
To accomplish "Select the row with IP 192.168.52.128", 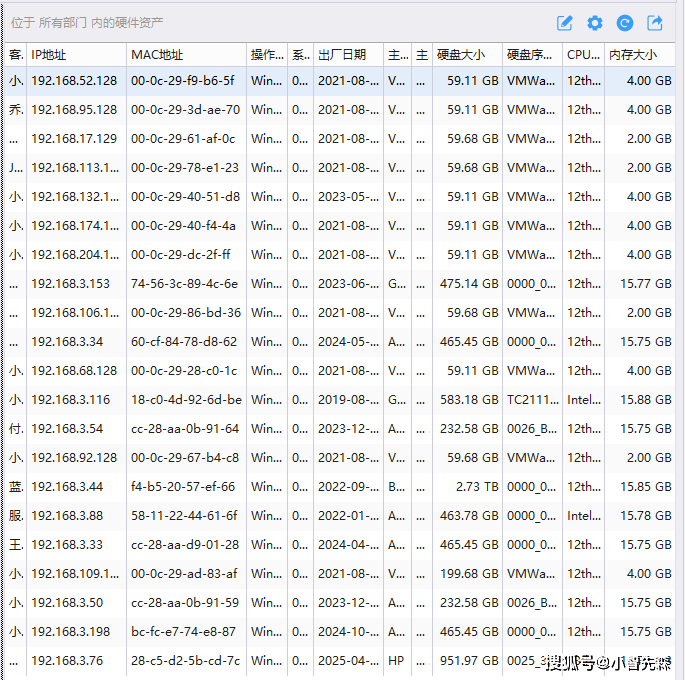I will pos(74,81).
